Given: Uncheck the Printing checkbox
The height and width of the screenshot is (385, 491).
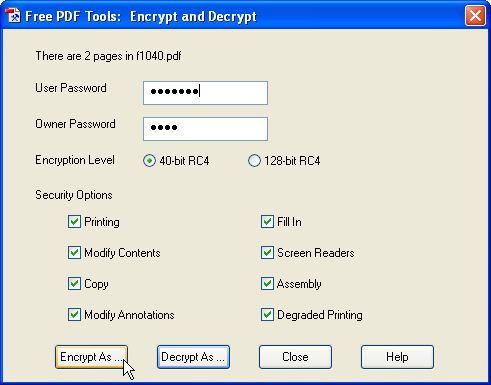Looking at the screenshot, I should [x=74, y=222].
